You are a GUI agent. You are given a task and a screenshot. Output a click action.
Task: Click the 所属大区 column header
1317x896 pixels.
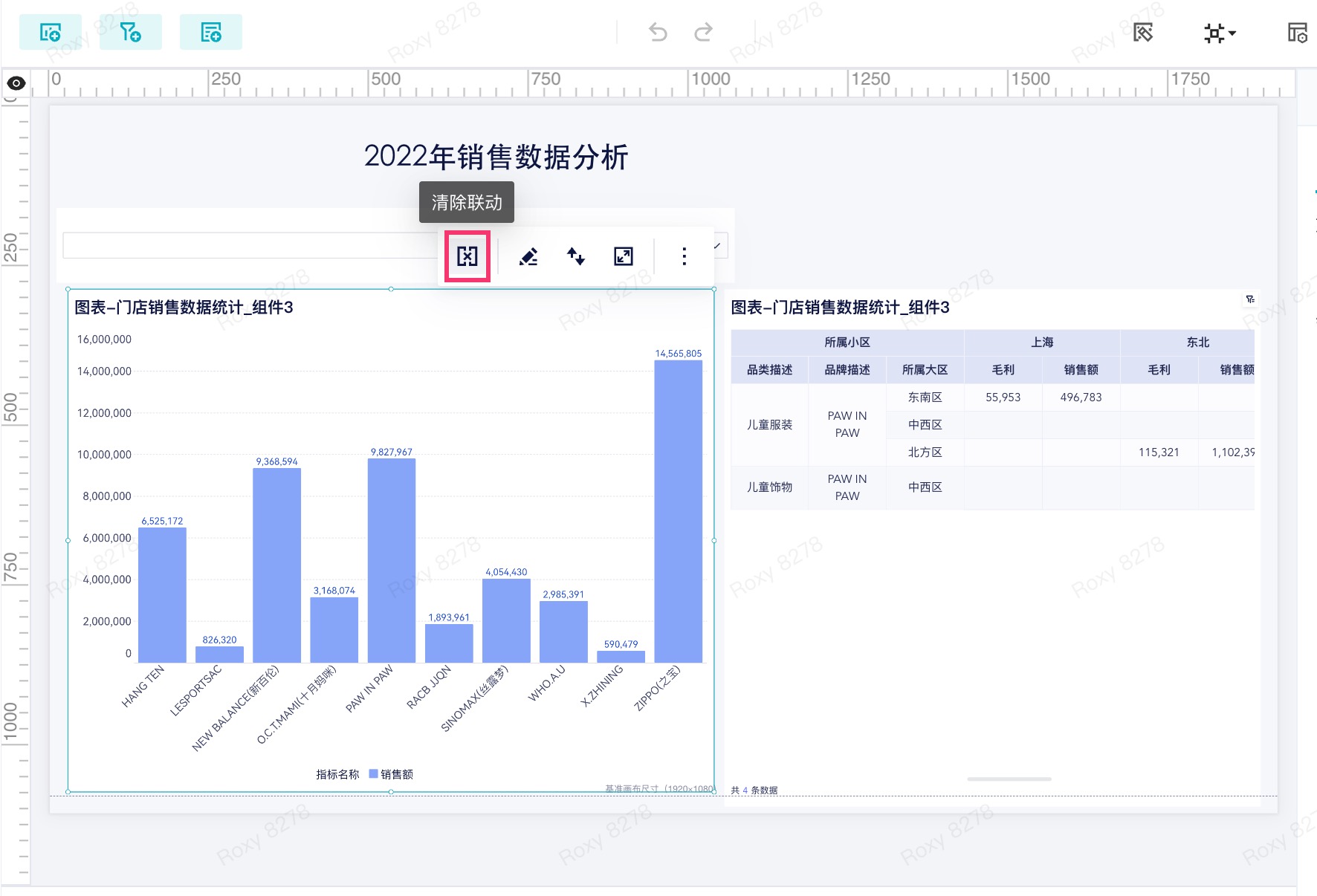click(925, 369)
